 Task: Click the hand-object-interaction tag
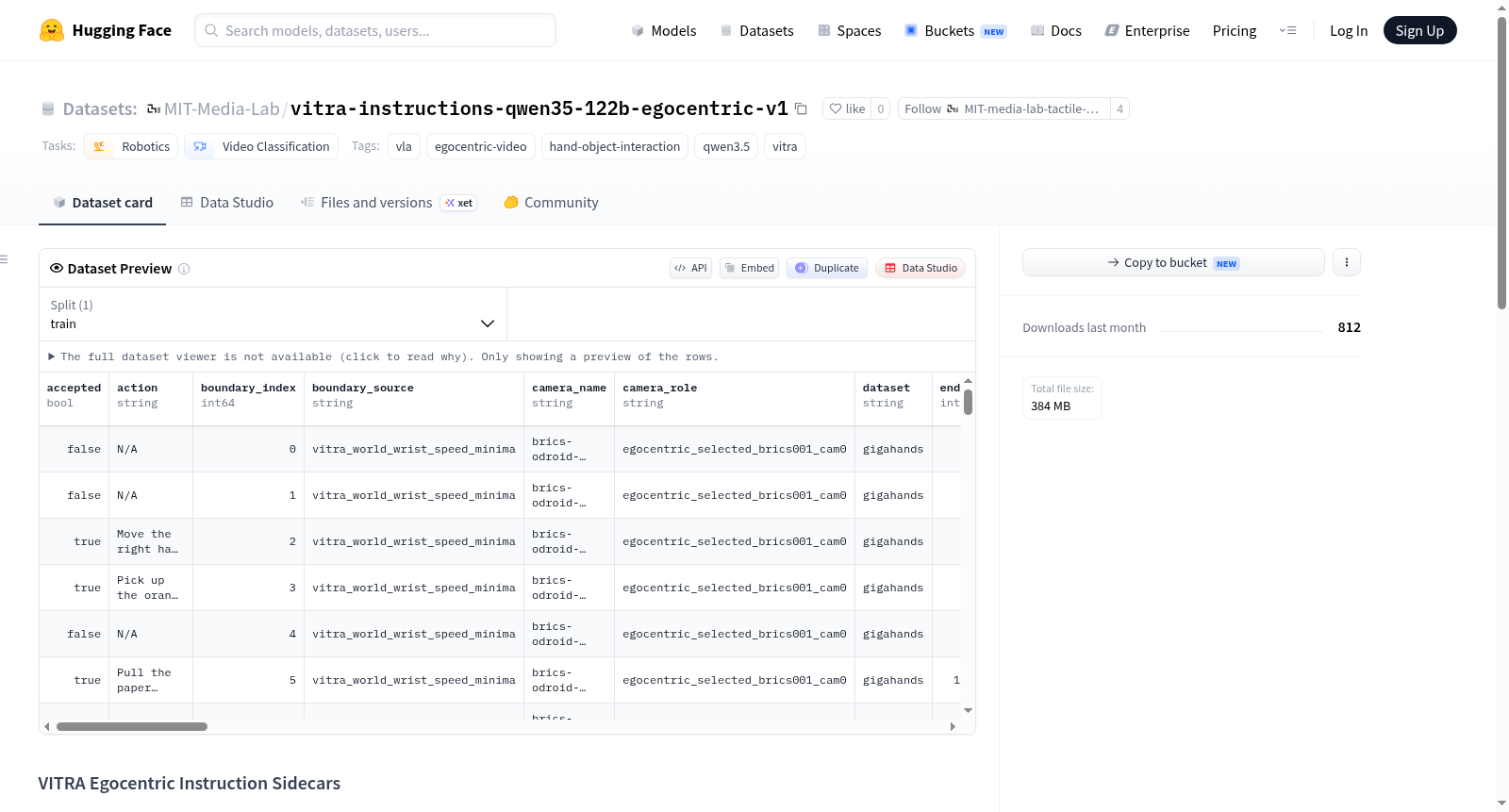(615, 146)
